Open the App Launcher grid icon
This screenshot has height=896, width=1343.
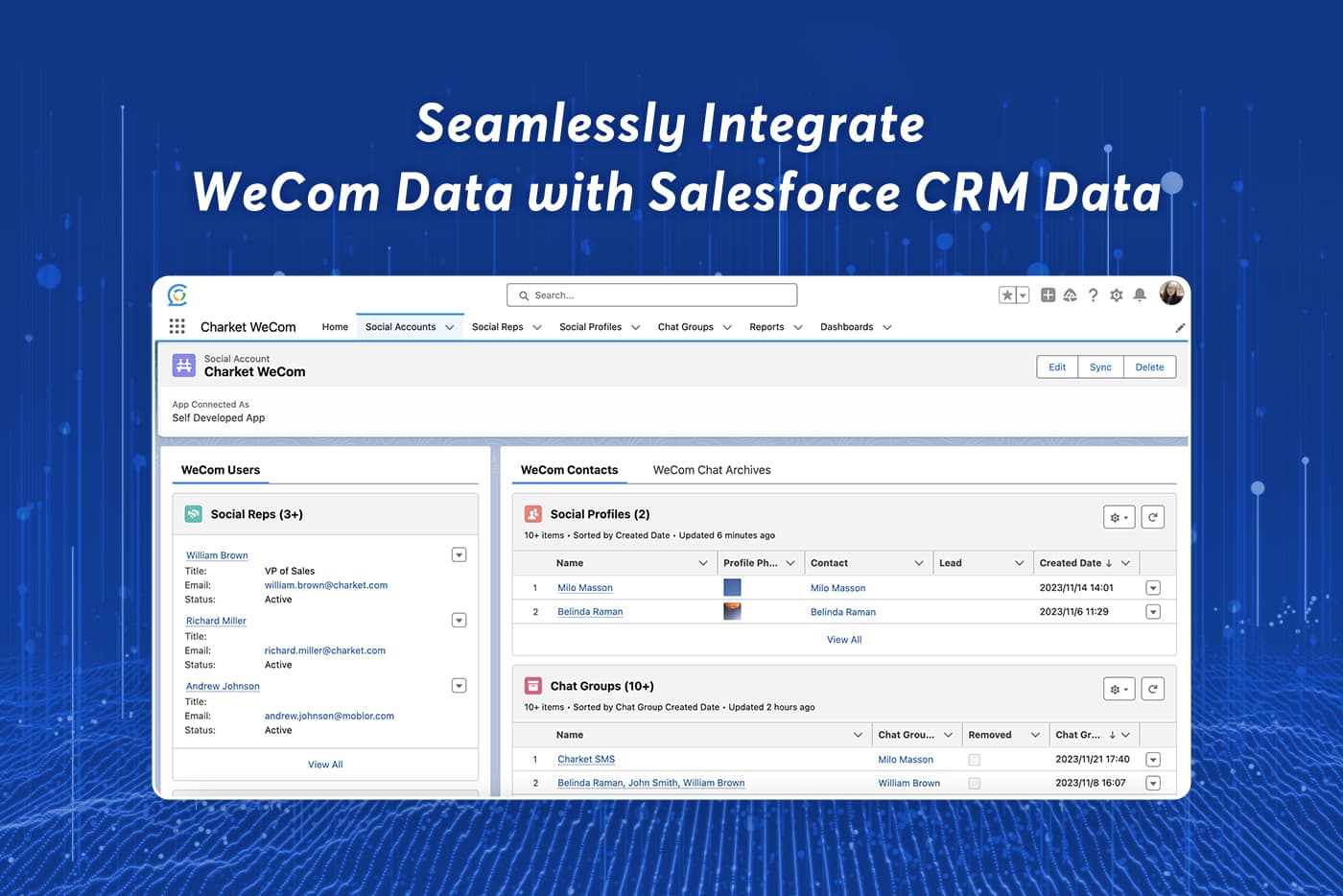pyautogui.click(x=177, y=326)
